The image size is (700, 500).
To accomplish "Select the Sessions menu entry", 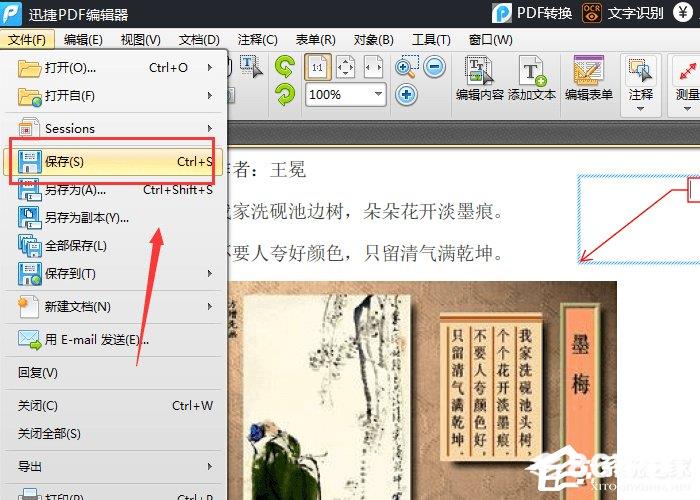I will click(113, 129).
